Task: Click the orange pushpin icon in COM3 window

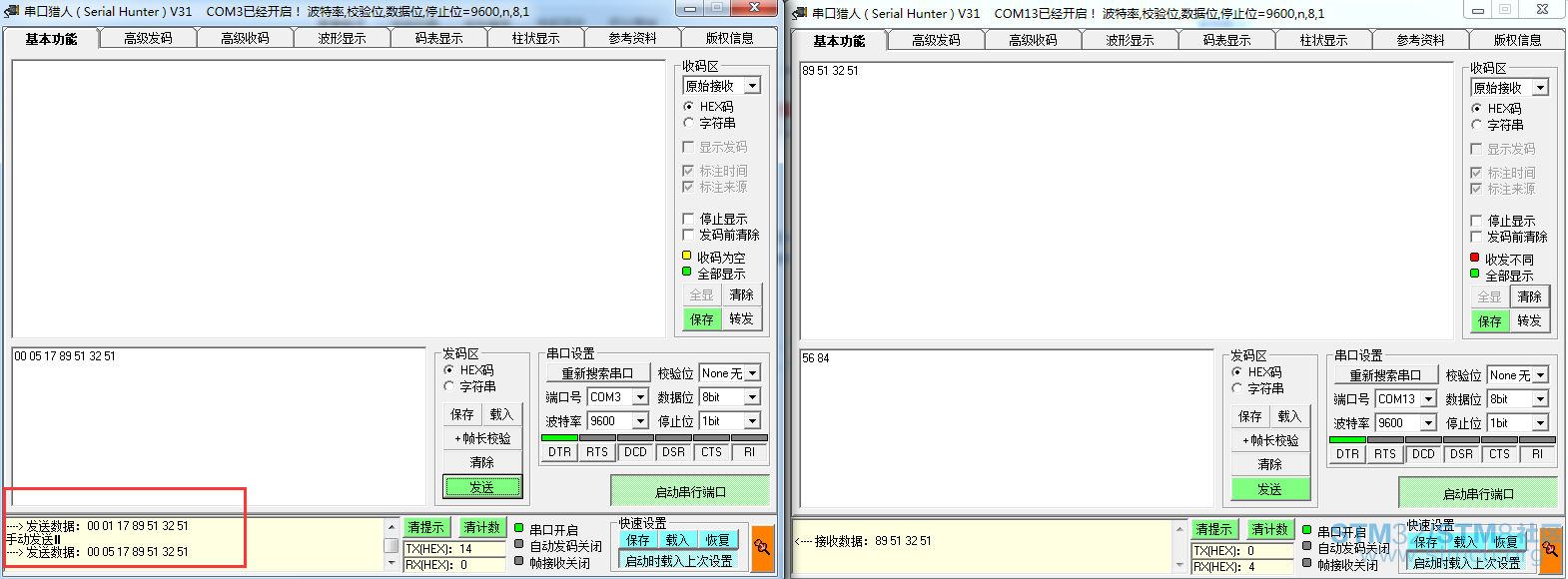Action: (763, 548)
